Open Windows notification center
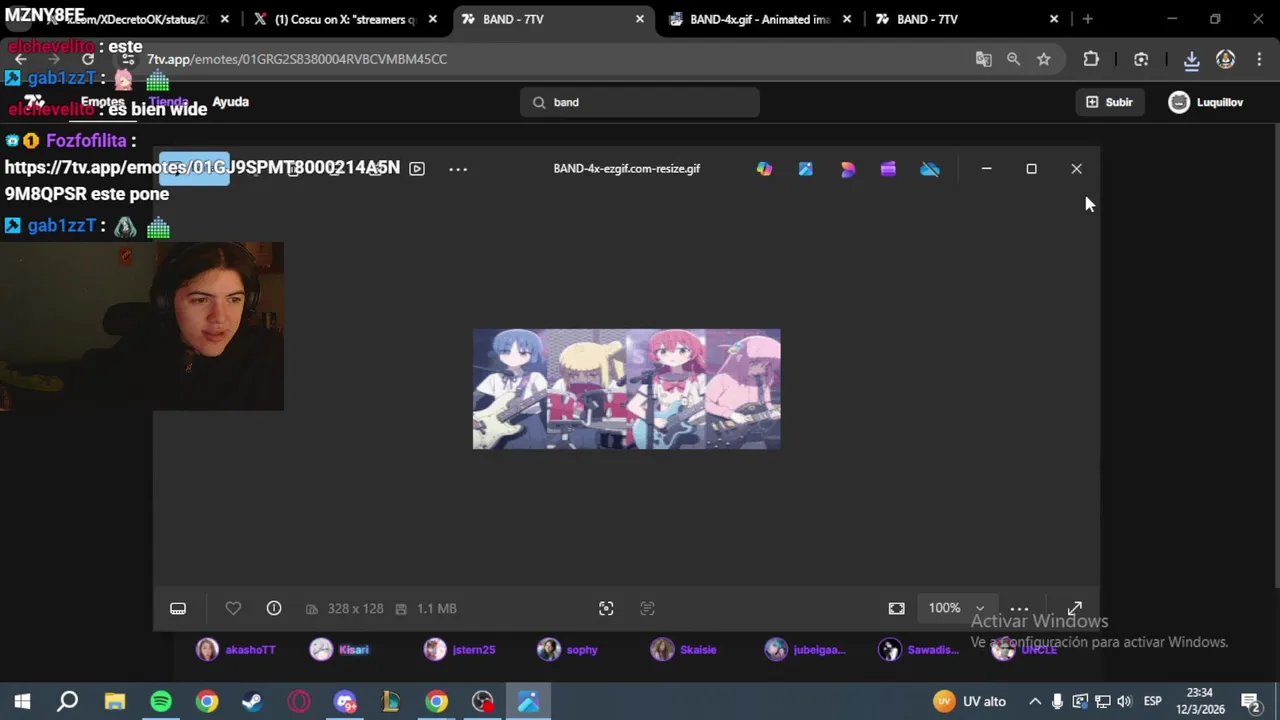The image size is (1280, 720). click(x=1250, y=701)
